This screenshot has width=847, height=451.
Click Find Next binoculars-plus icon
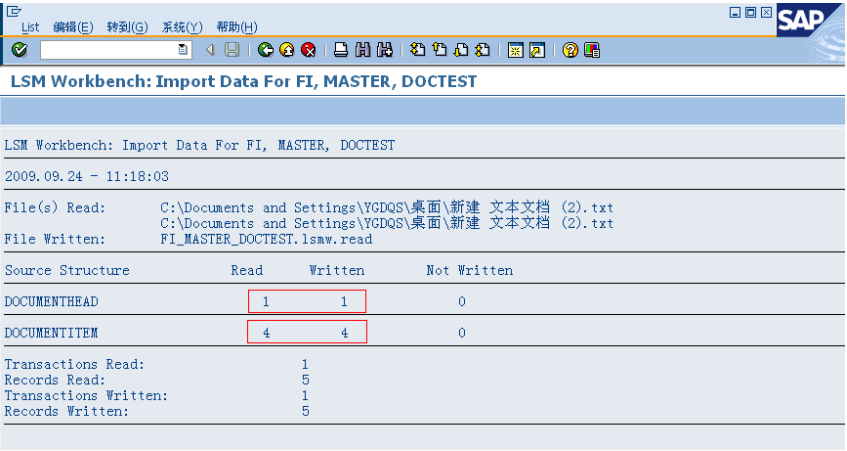tap(385, 50)
